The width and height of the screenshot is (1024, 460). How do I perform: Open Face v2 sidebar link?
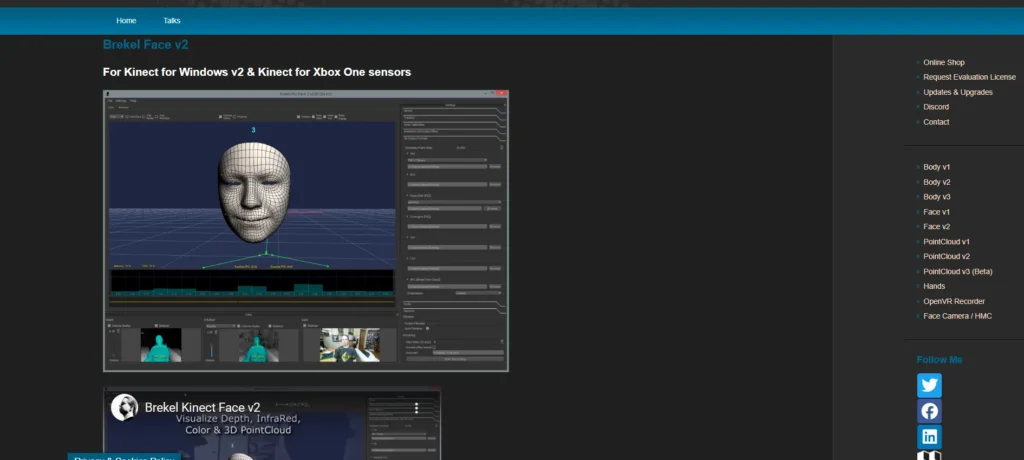point(936,227)
